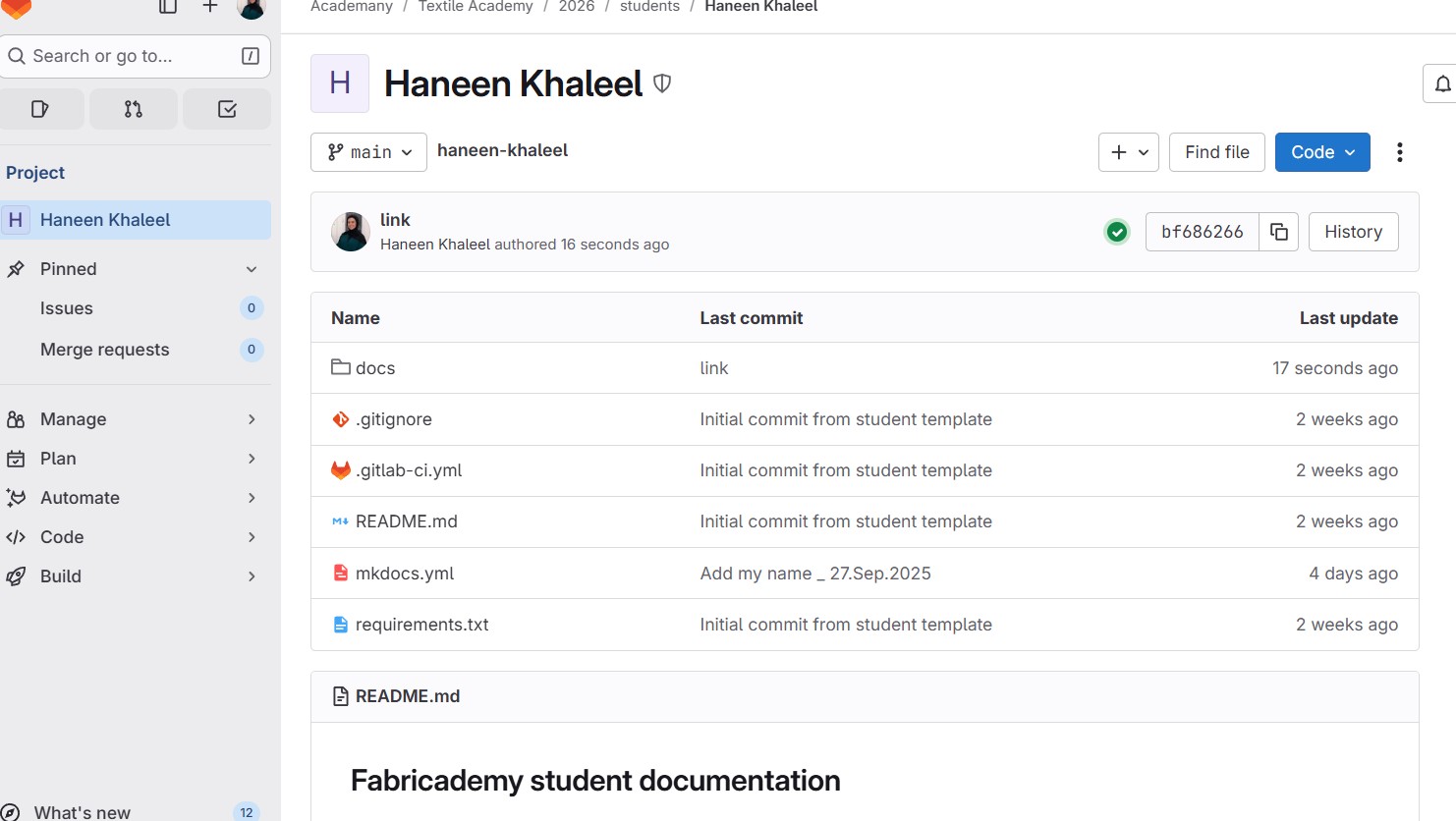The height and width of the screenshot is (821, 1456).
Task: Open the to-do list checkmark icon
Action: 227,109
